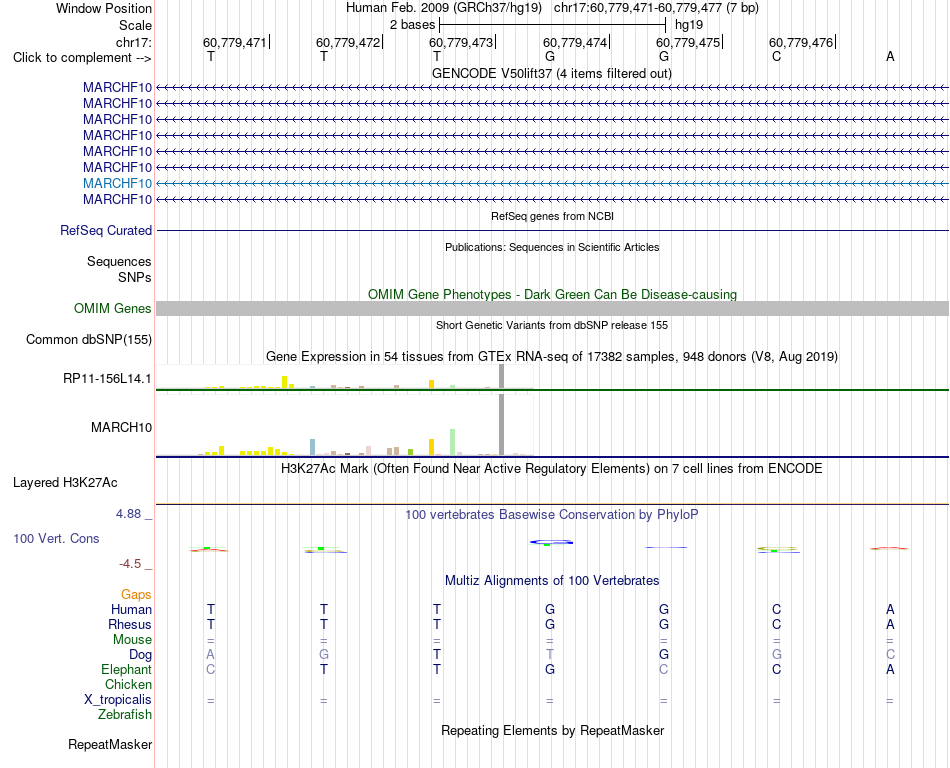Click the "MARCH10" GTEx gene label
This screenshot has height=768, width=950.
121,428
